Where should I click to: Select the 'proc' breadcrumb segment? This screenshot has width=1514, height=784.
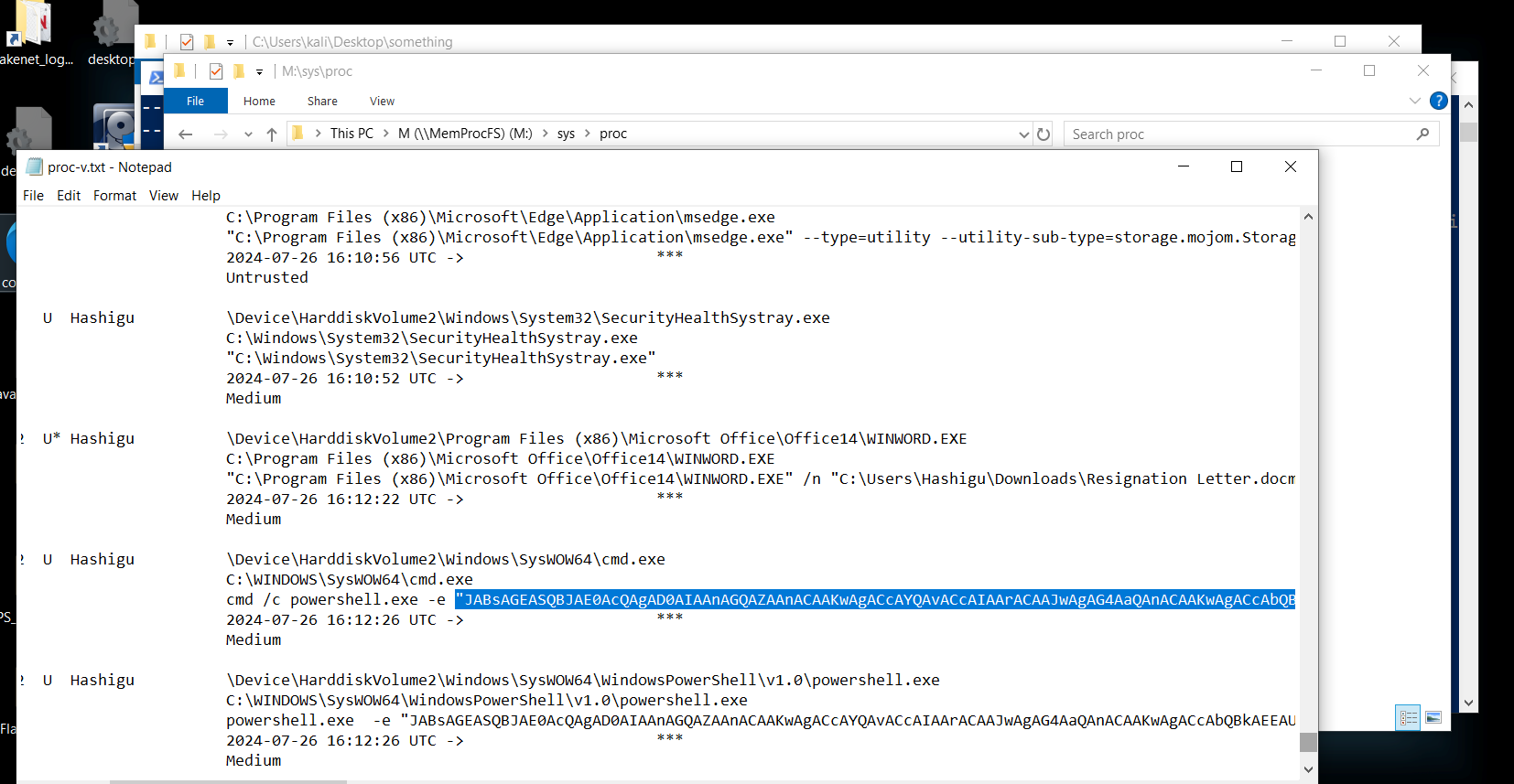(613, 134)
